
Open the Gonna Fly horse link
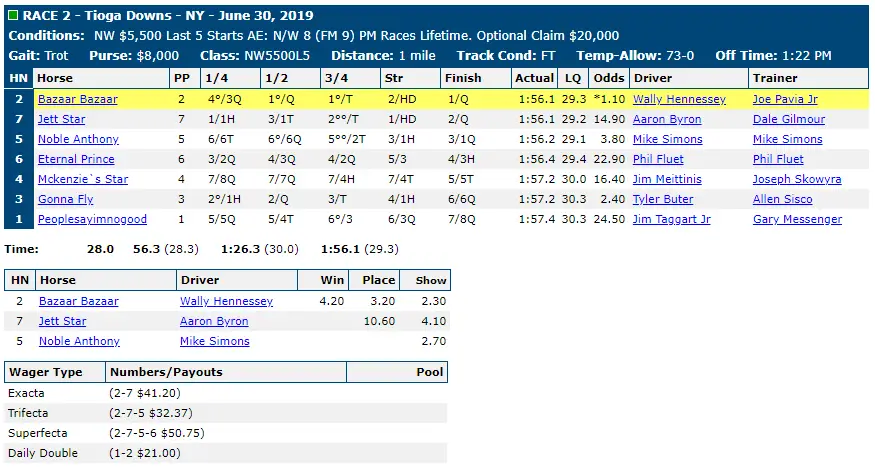click(65, 200)
